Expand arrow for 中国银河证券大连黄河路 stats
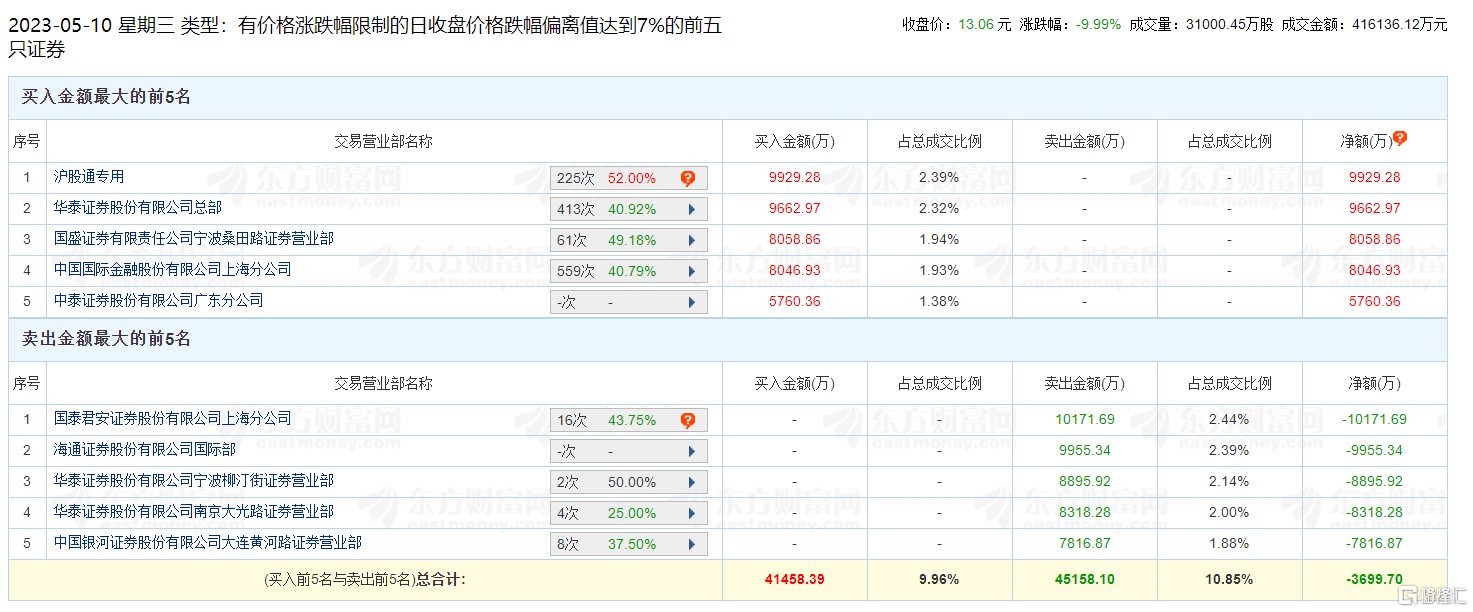Screen dimensions: 1473x612 691,545
